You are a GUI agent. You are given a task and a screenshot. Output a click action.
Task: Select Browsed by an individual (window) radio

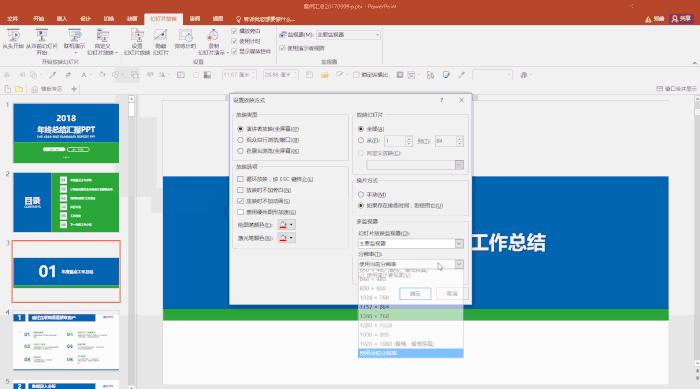tap(241, 140)
